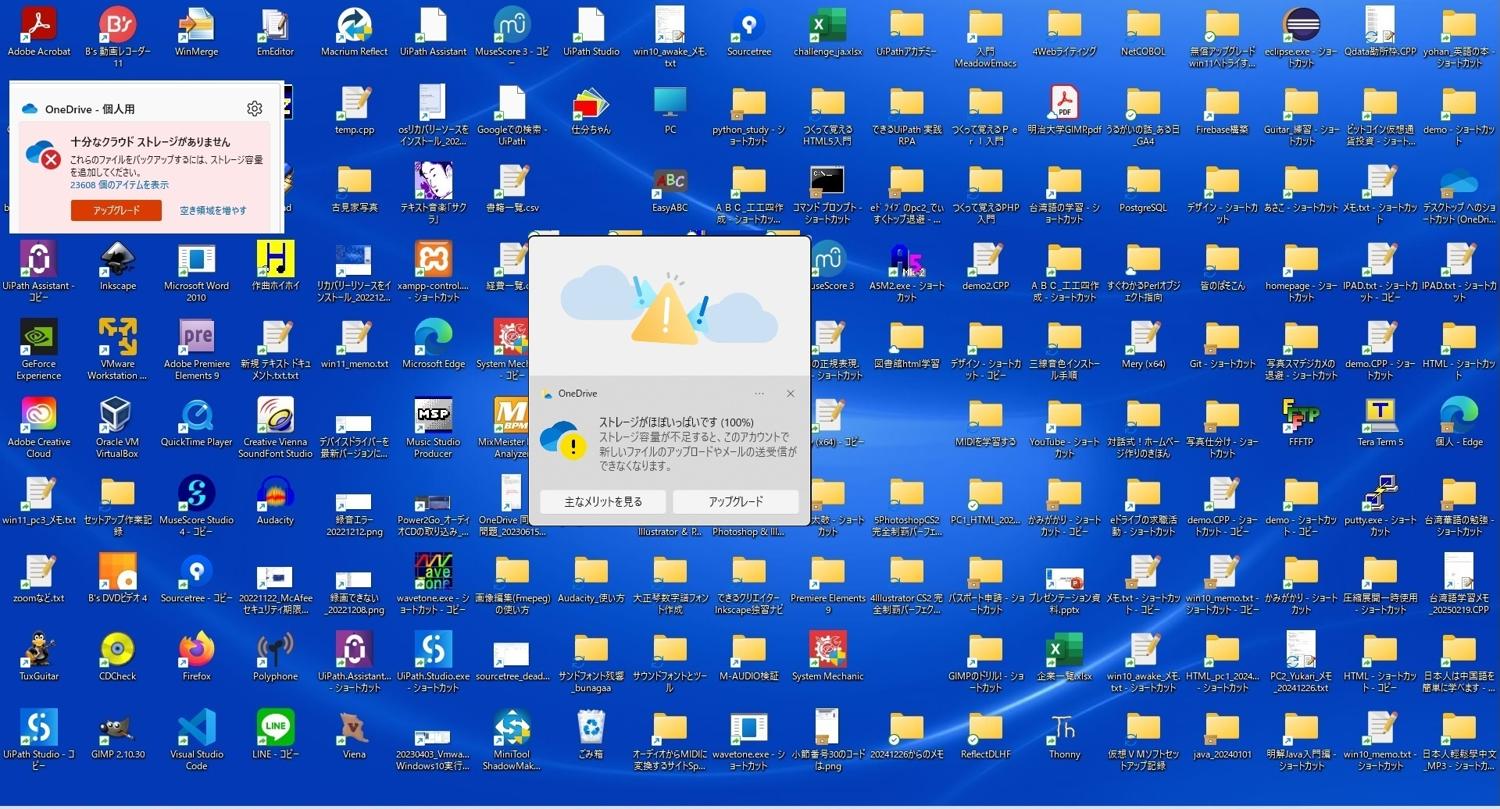This screenshot has height=809, width=1500.
Task: Close the OneDrive storage warning dialog
Action: click(x=790, y=394)
